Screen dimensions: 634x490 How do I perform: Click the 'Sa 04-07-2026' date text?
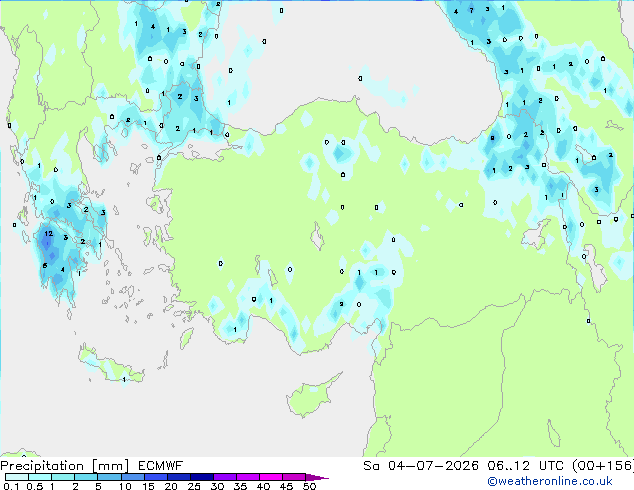click(x=421, y=466)
